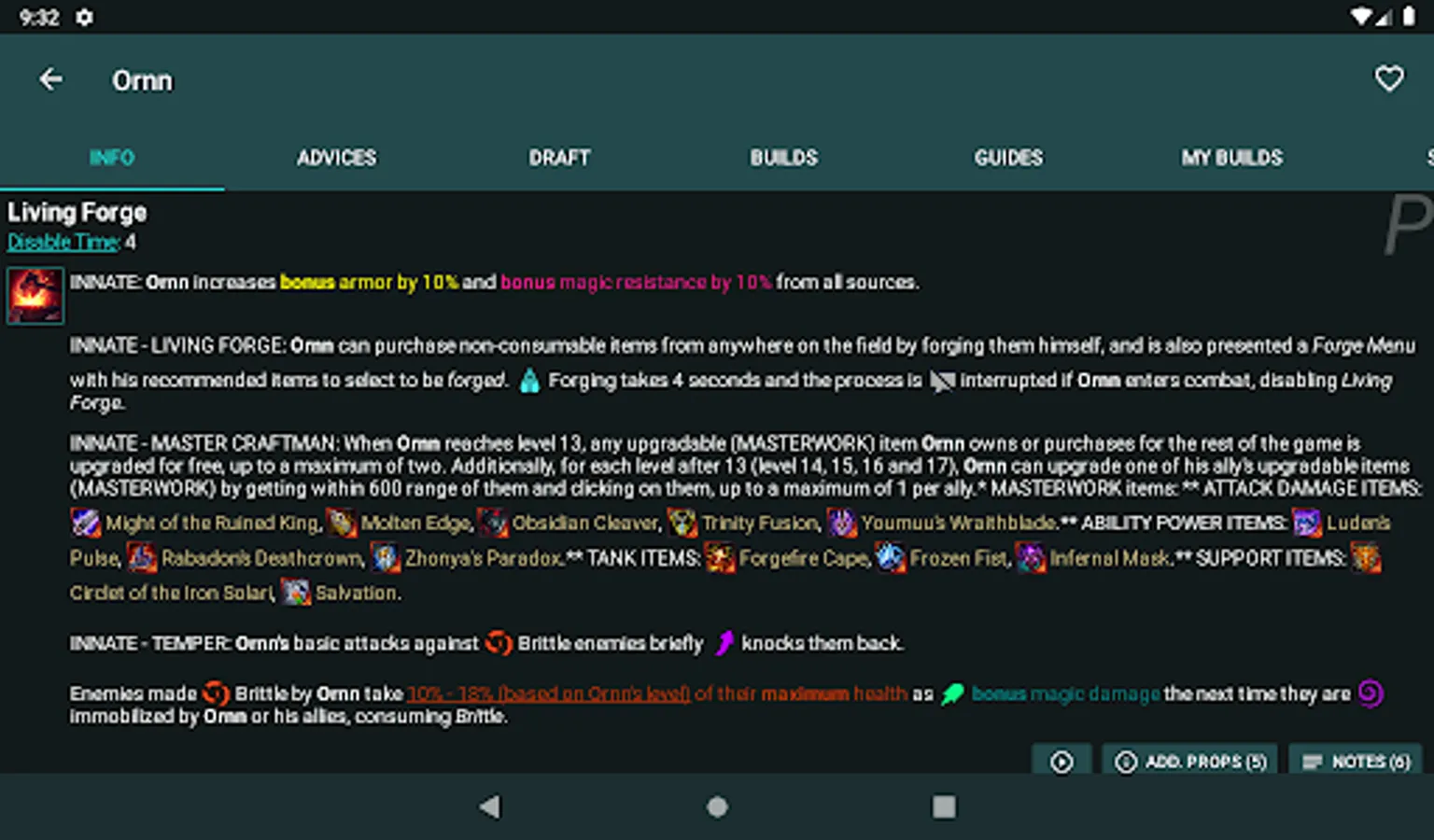Tap the Rabadon's Deathcrown item icon

(142, 558)
